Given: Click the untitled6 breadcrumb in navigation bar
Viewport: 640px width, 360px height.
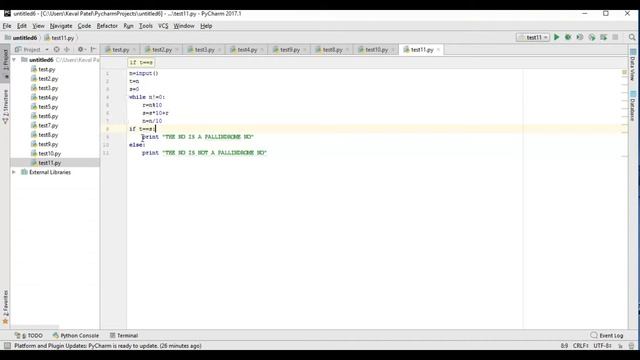Looking at the screenshot, I should point(21,38).
